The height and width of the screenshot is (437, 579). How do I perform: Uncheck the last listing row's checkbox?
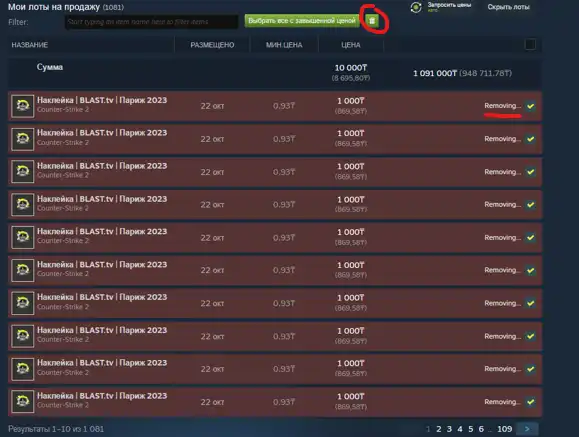point(531,402)
